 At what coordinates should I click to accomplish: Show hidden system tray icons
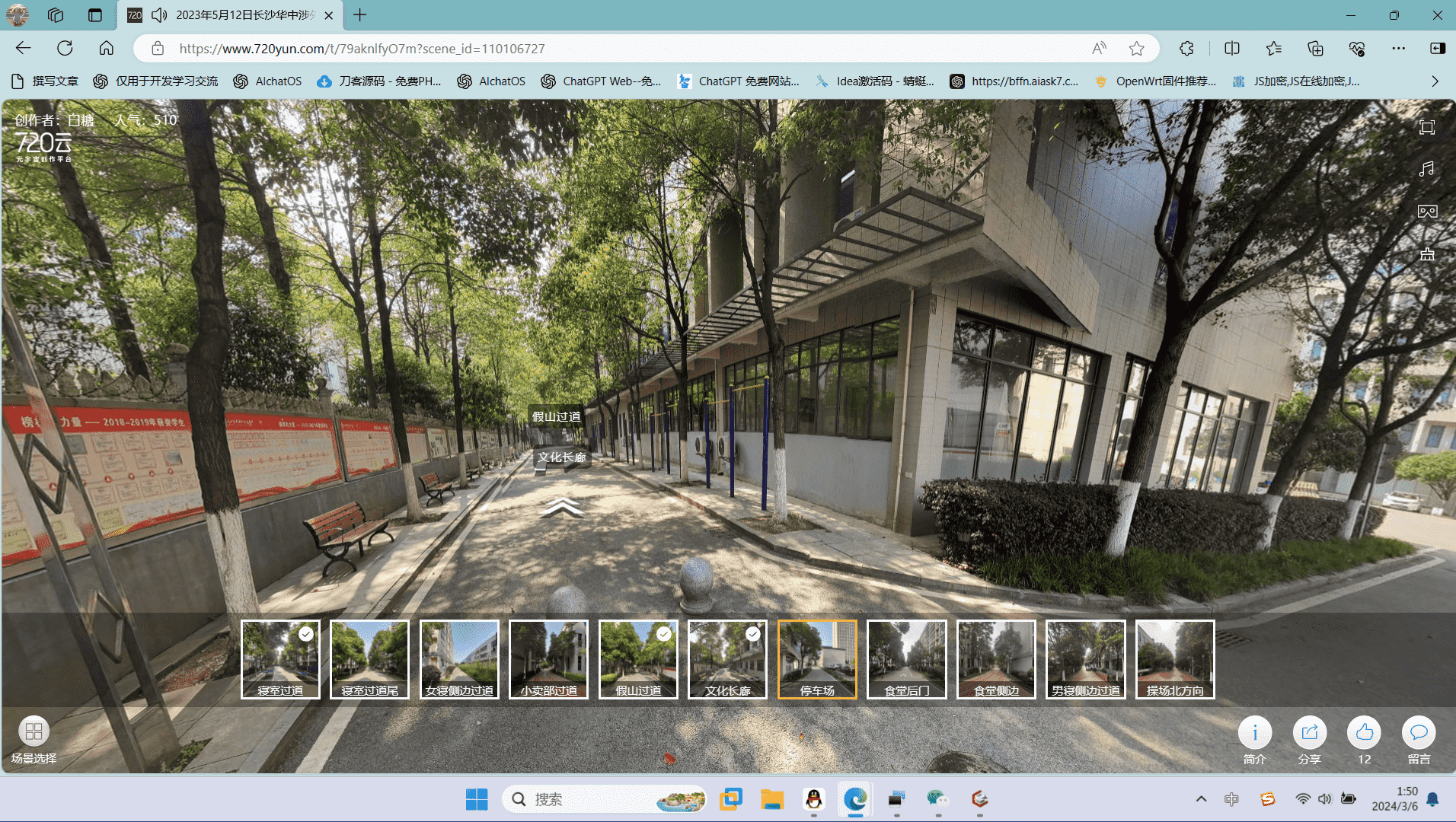1201,799
